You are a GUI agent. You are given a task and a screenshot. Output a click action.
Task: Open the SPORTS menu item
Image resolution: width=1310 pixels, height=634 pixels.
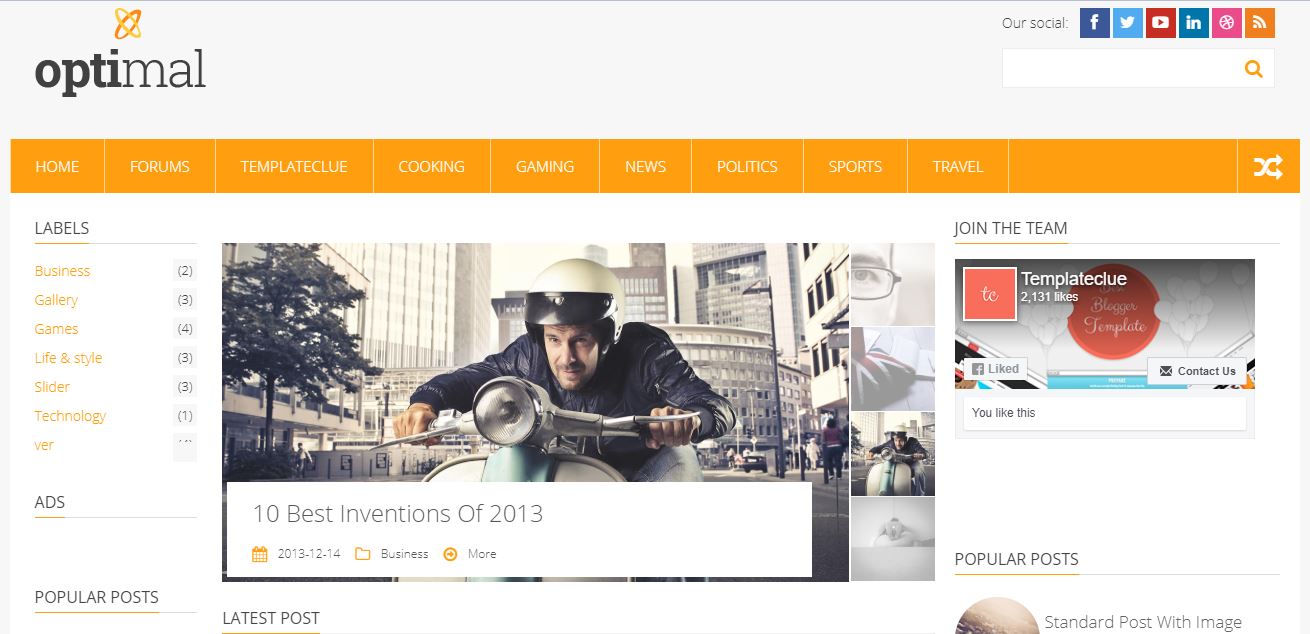click(x=855, y=167)
